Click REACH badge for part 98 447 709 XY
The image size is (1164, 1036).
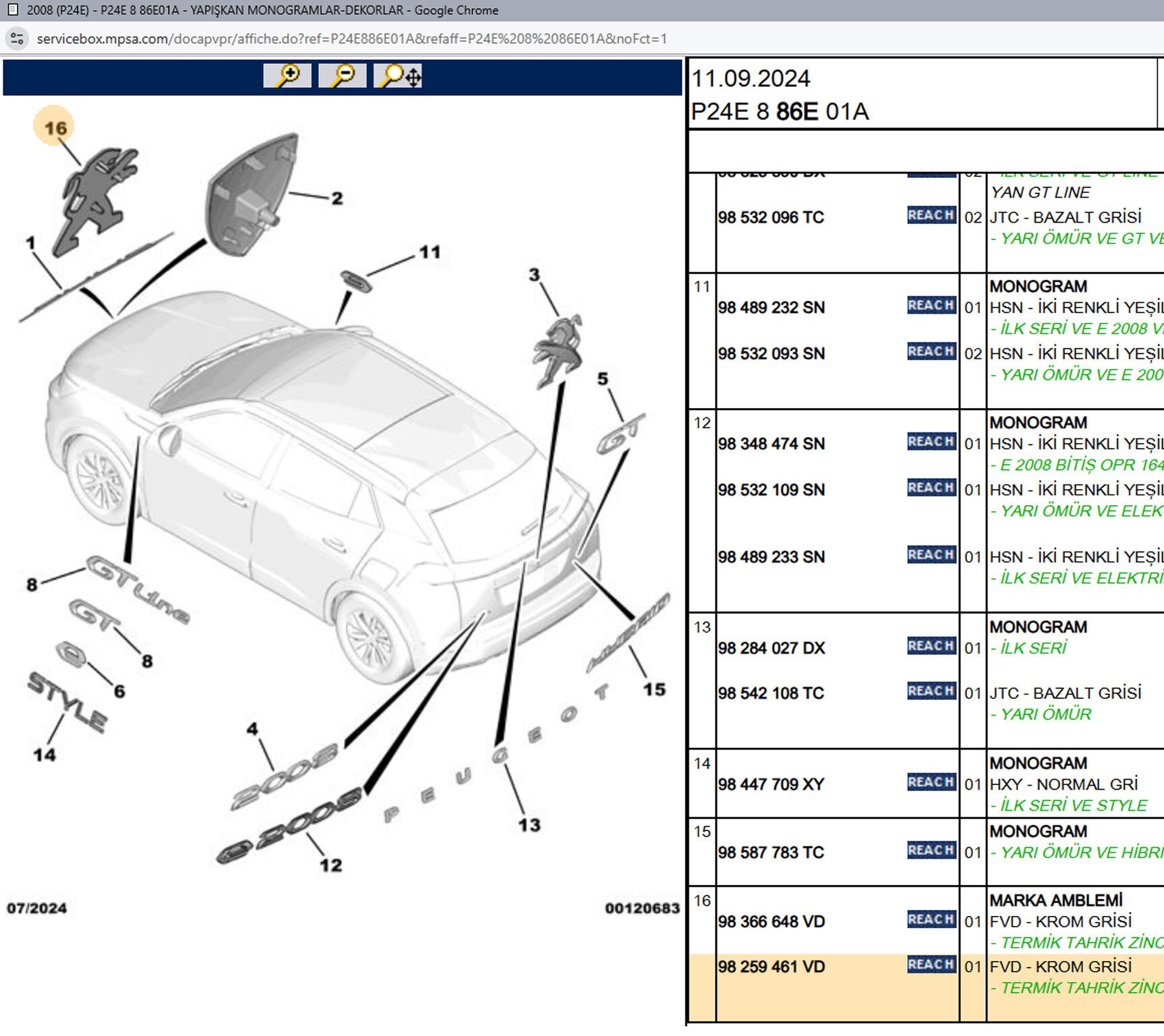(931, 782)
